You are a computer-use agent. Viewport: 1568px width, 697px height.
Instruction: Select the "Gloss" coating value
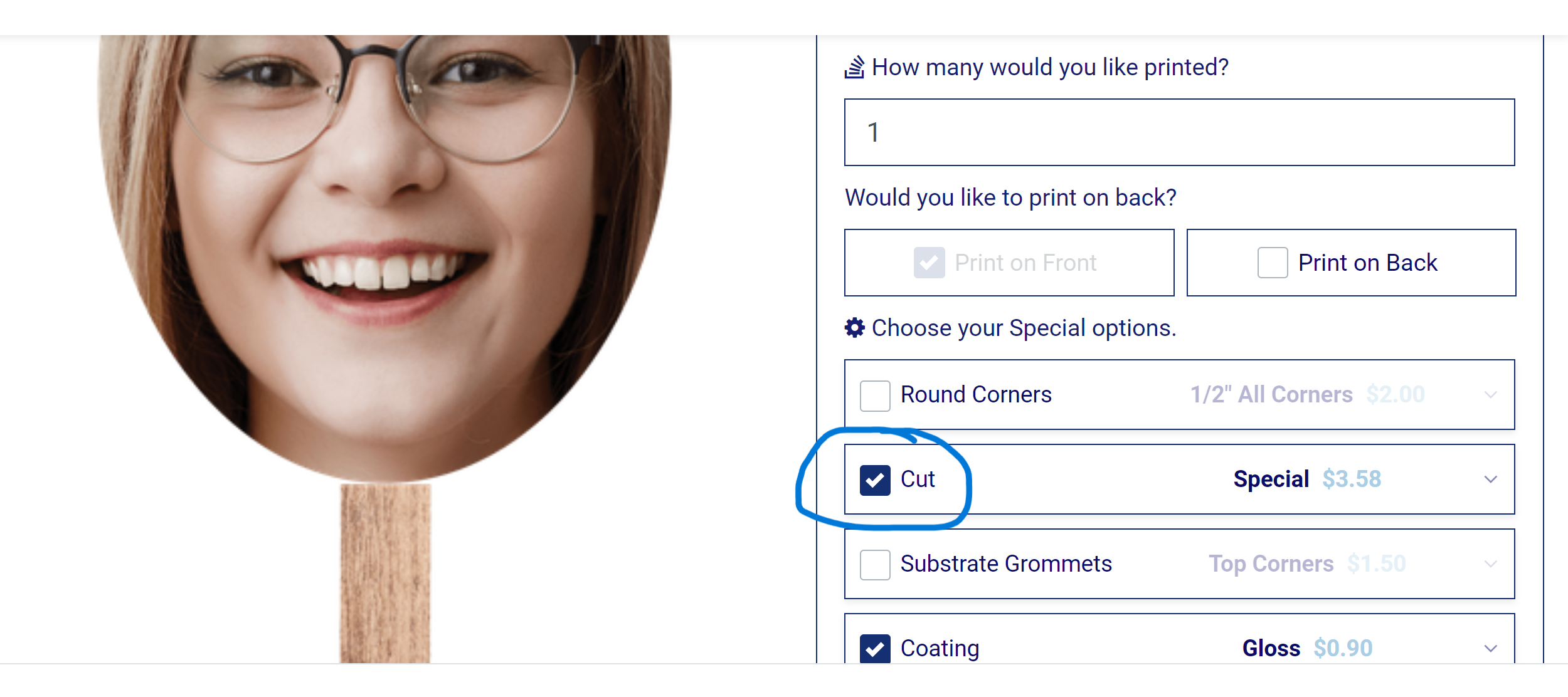tap(1271, 648)
